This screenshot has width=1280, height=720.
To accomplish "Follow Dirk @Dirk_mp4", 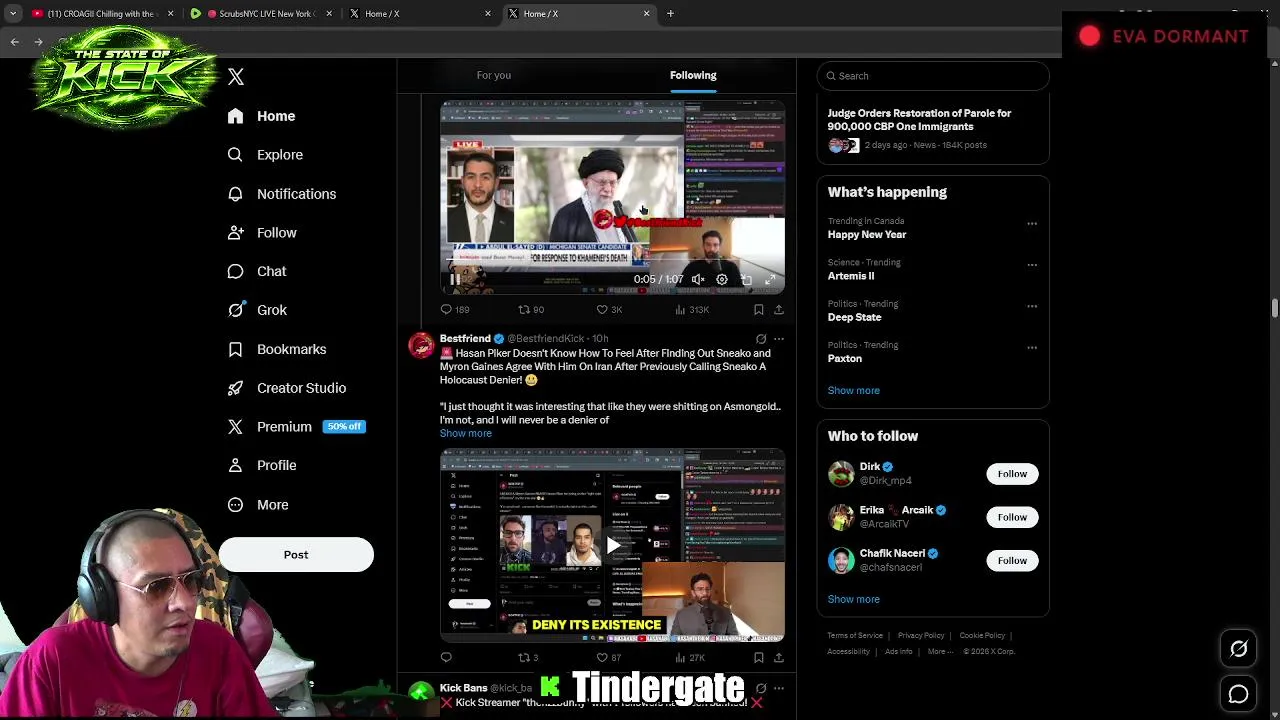I will 1012,474.
